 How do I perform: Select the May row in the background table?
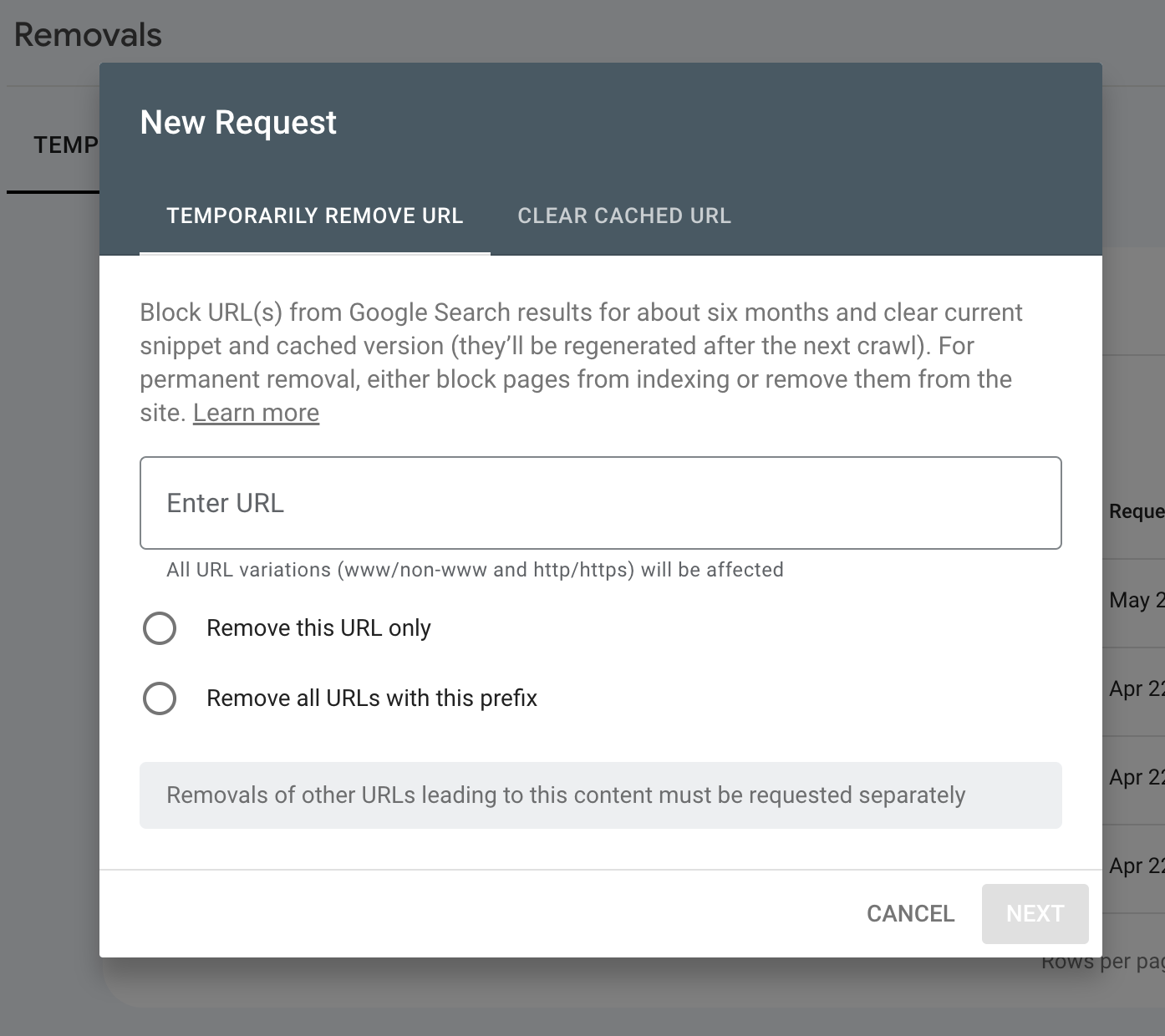[1136, 600]
